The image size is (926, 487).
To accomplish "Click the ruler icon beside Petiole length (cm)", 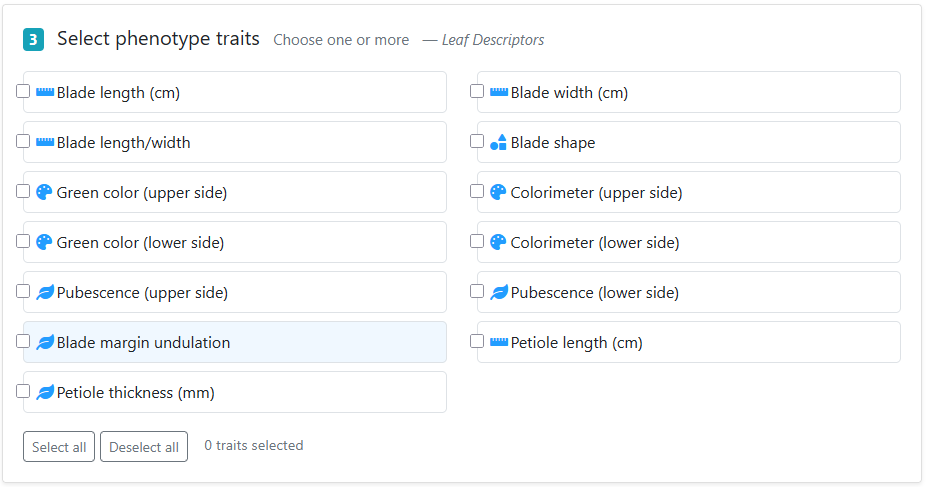I will click(499, 342).
